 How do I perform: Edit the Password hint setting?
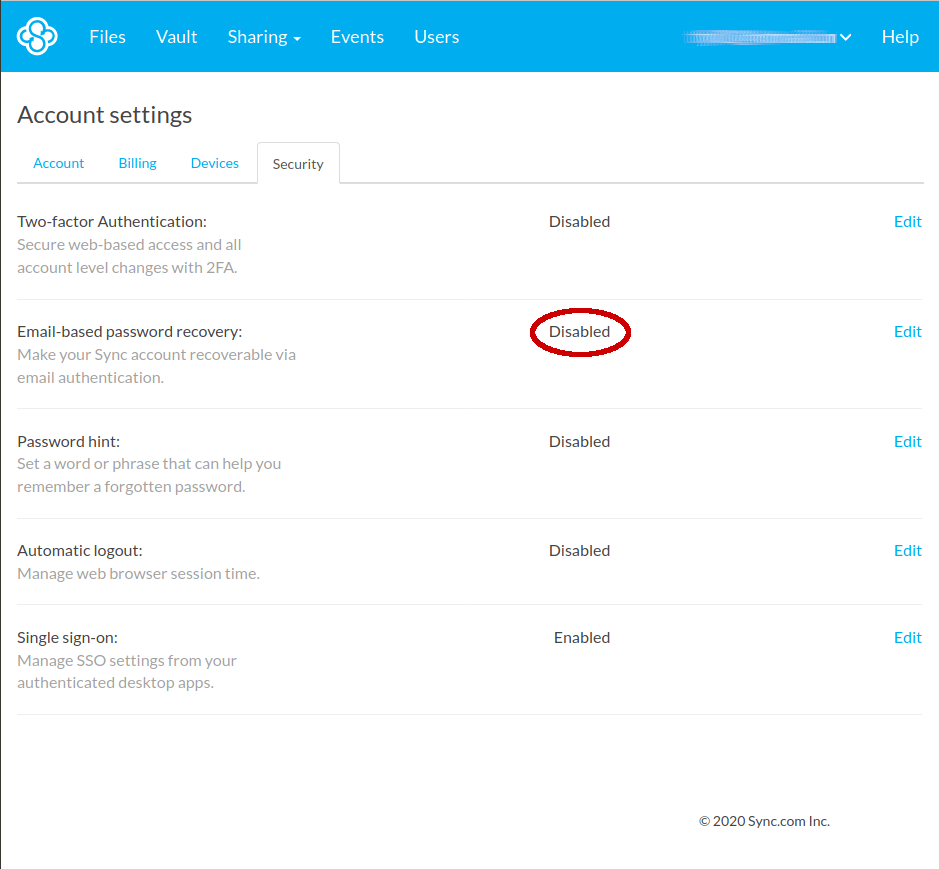907,441
